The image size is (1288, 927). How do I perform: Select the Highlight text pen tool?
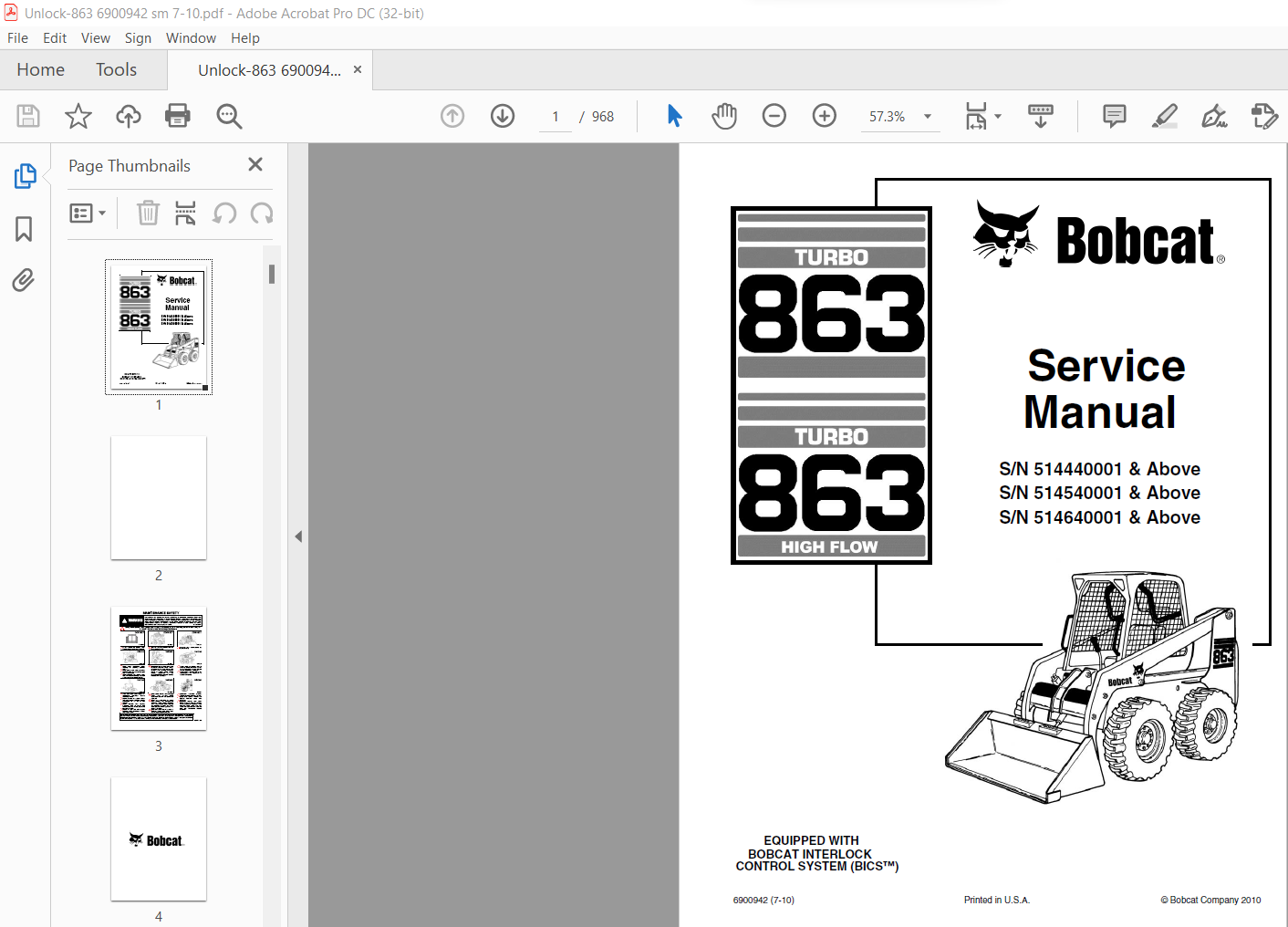point(1165,116)
